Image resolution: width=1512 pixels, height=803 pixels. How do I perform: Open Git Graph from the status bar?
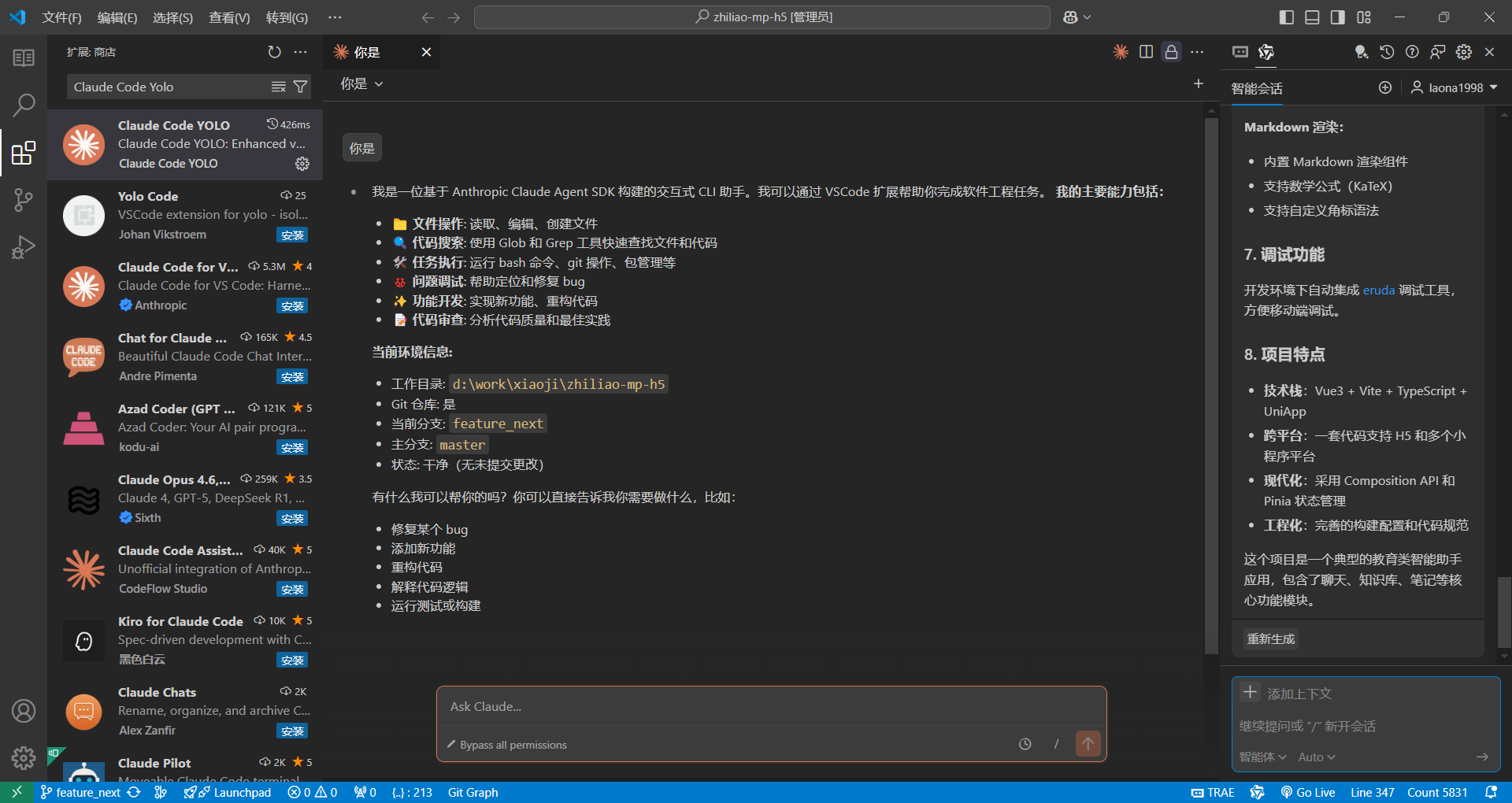472,792
